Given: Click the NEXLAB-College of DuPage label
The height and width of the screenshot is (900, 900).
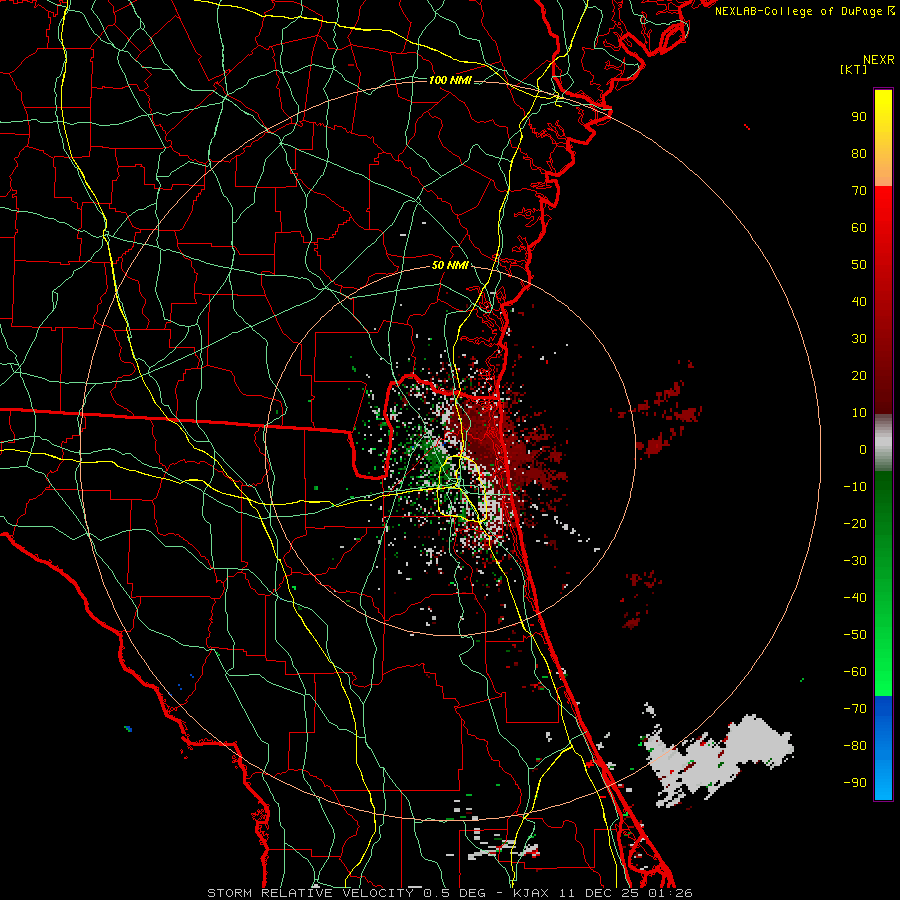Looking at the screenshot, I should coord(804,11).
